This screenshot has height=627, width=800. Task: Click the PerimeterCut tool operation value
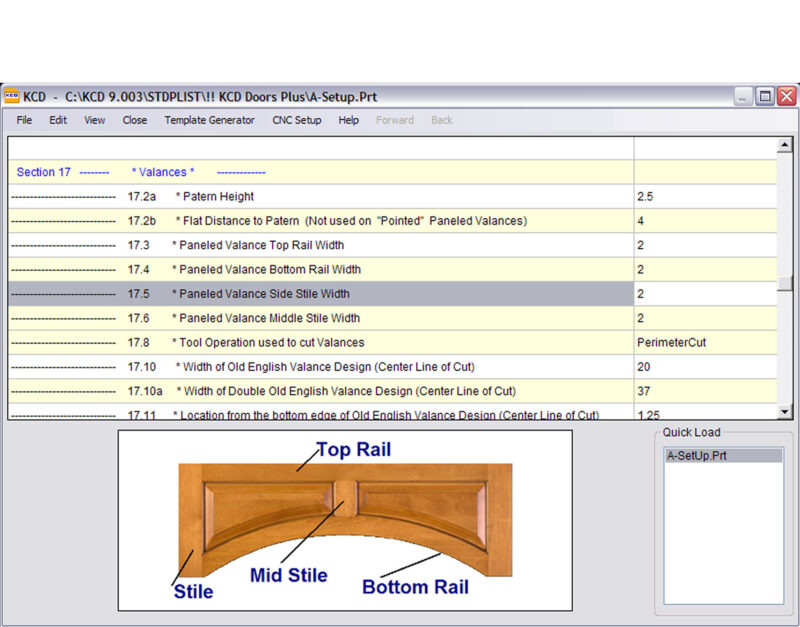(x=704, y=342)
